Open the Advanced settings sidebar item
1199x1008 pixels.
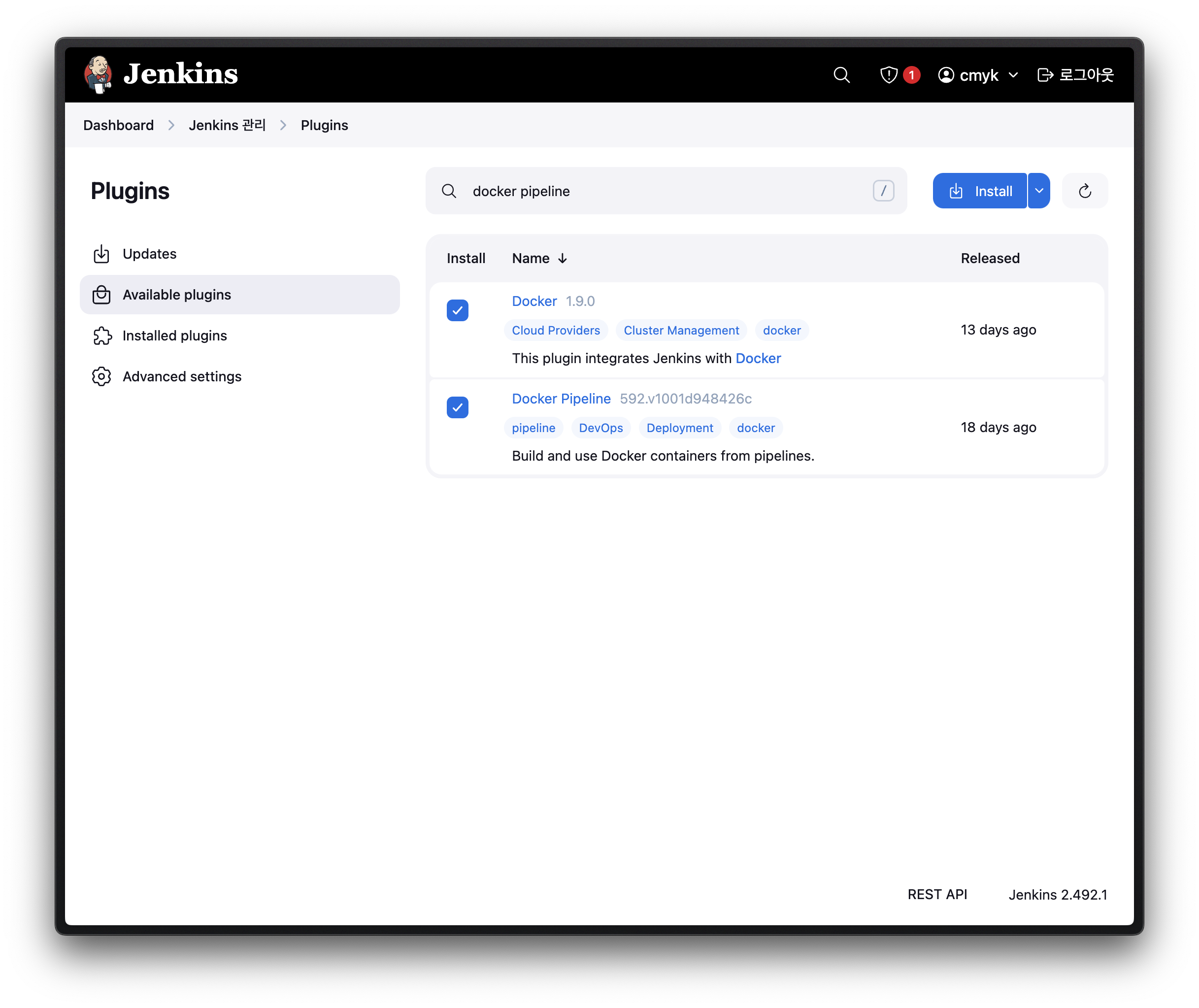pos(240,376)
